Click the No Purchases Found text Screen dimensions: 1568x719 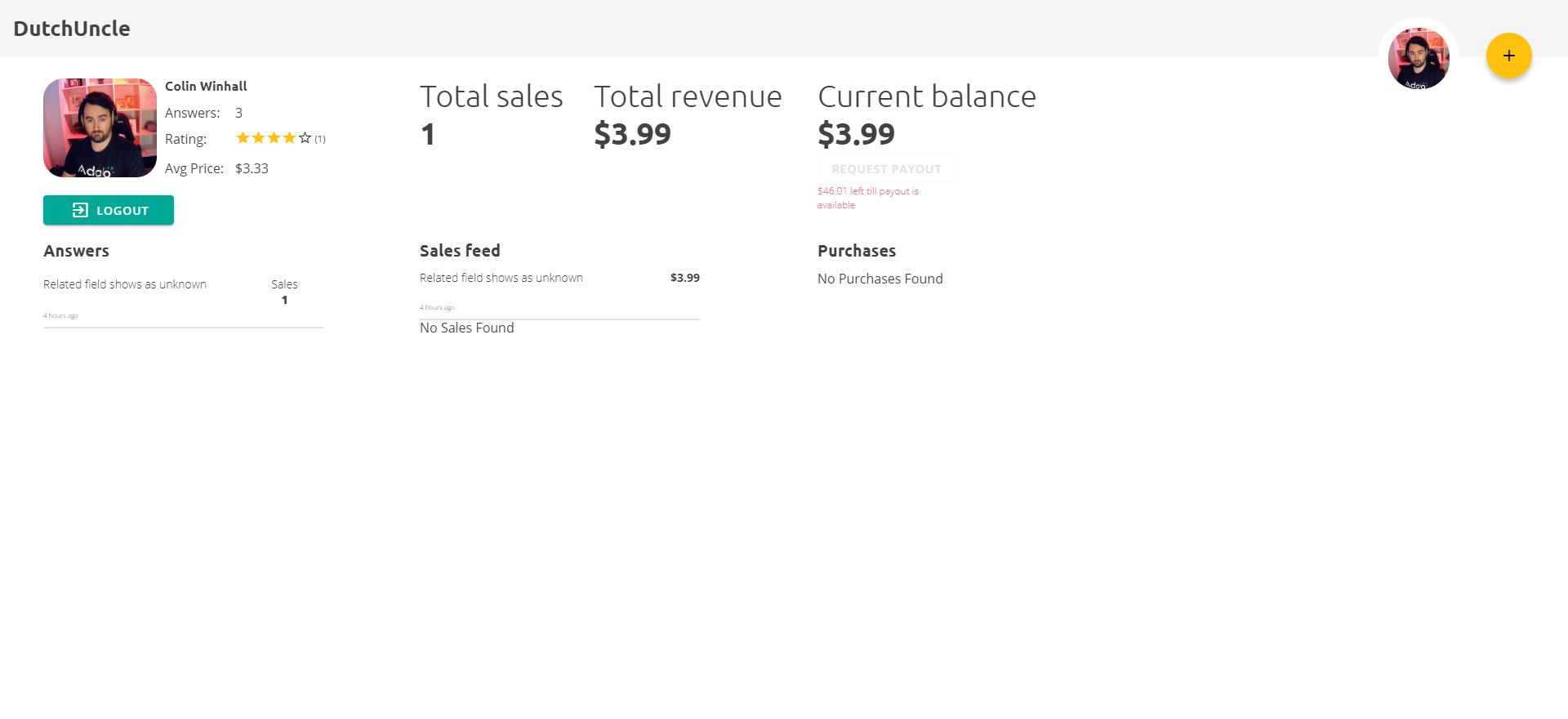(880, 279)
